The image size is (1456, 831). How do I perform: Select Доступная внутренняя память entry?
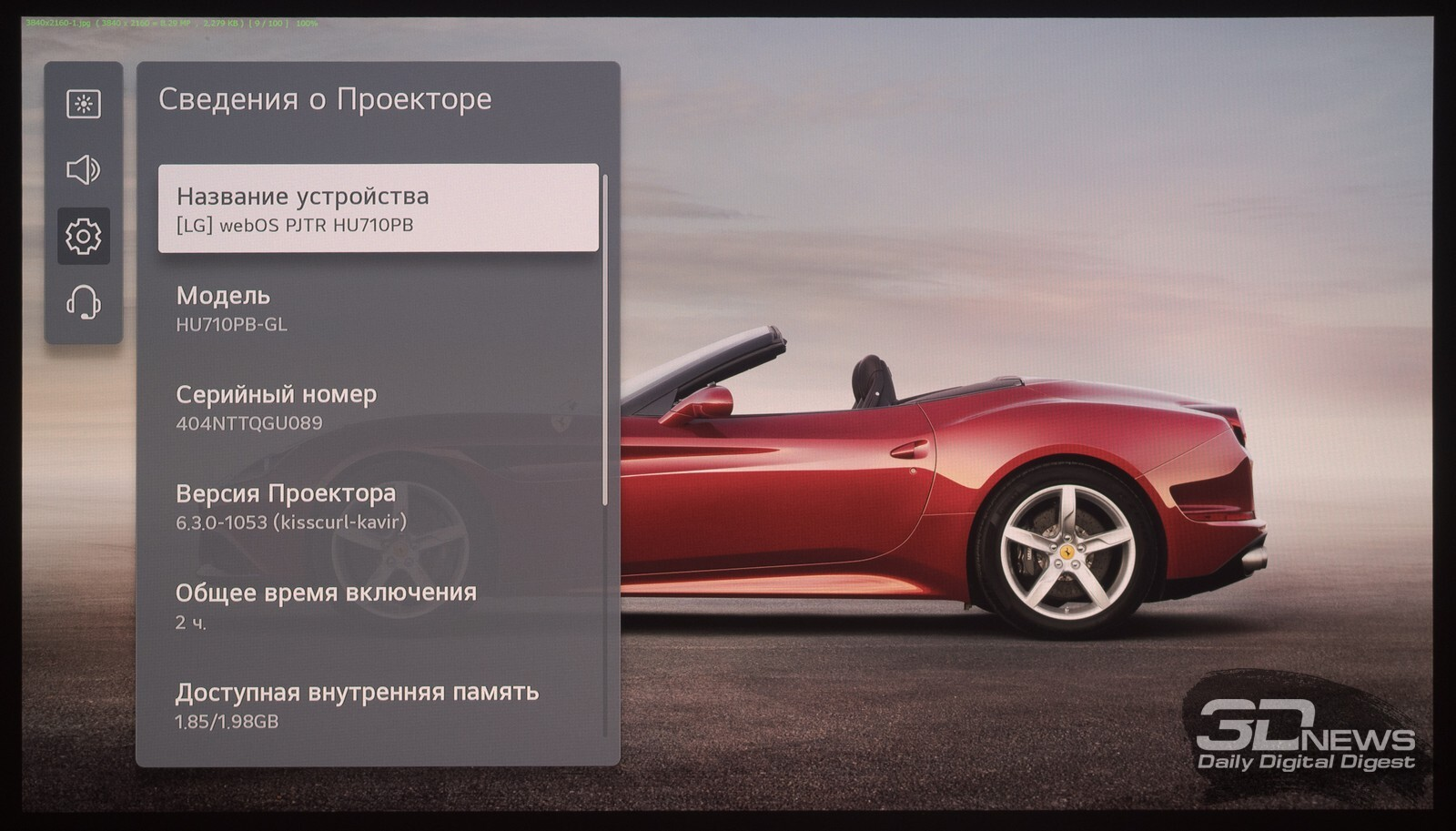coord(378,705)
